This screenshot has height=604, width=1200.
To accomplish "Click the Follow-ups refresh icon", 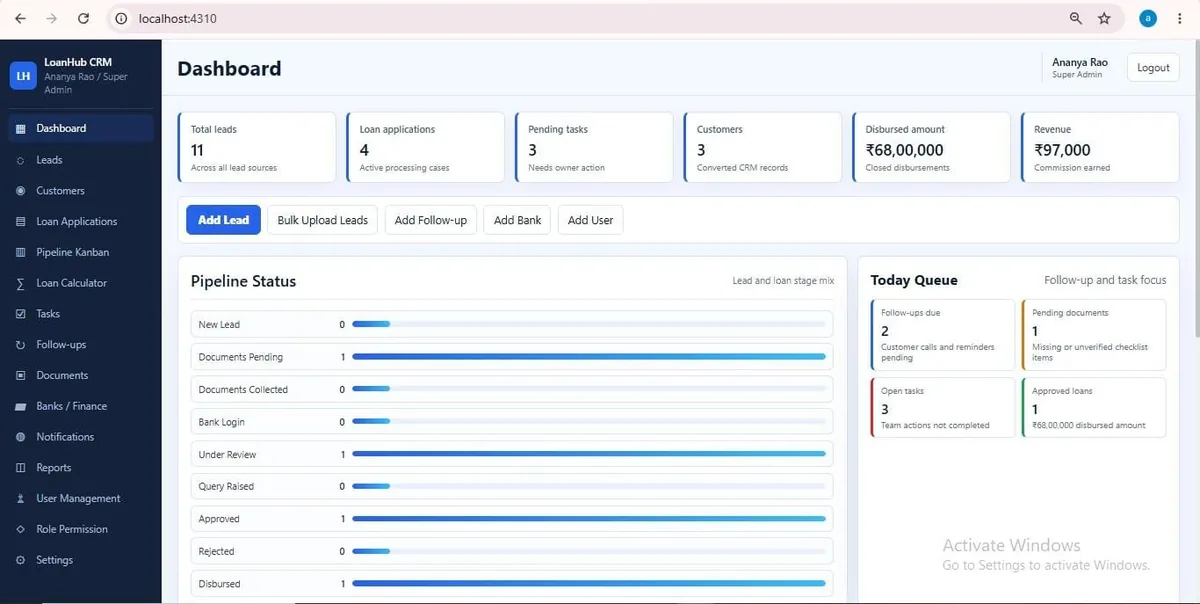I will coord(21,345).
